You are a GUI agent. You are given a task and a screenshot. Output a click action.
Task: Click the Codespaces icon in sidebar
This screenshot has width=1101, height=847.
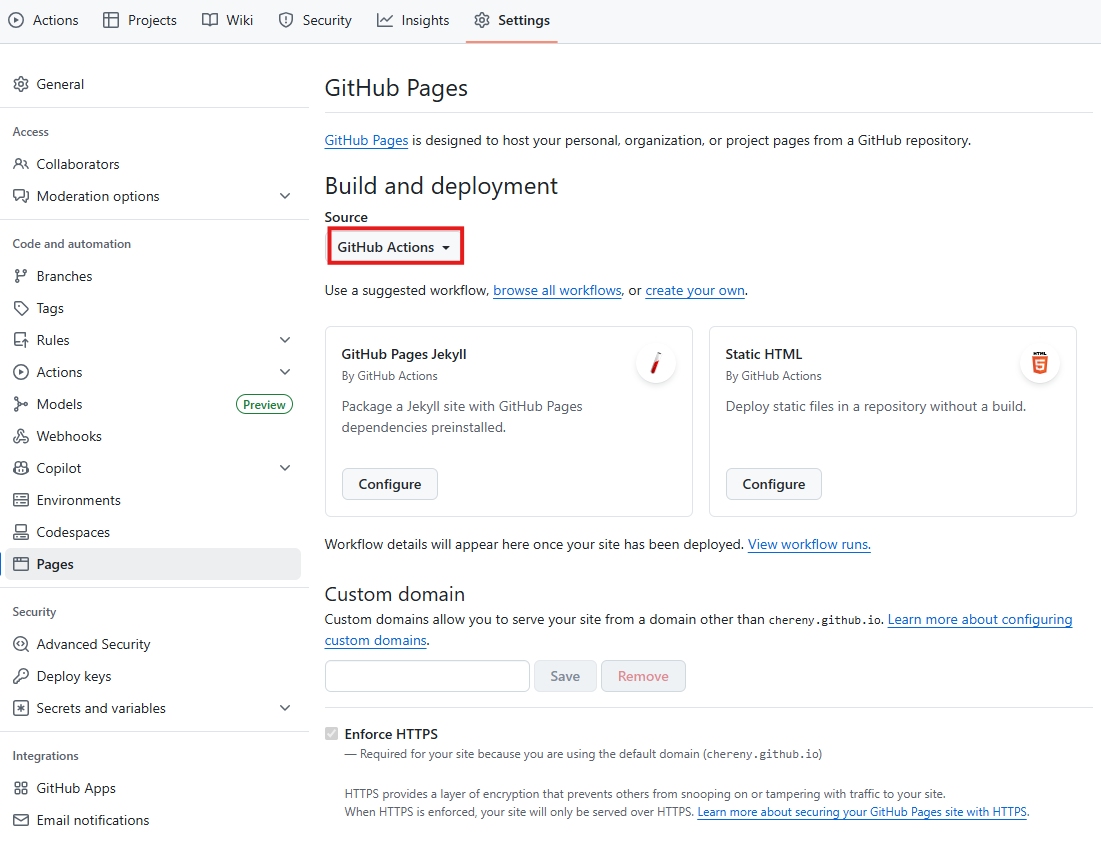[21, 532]
